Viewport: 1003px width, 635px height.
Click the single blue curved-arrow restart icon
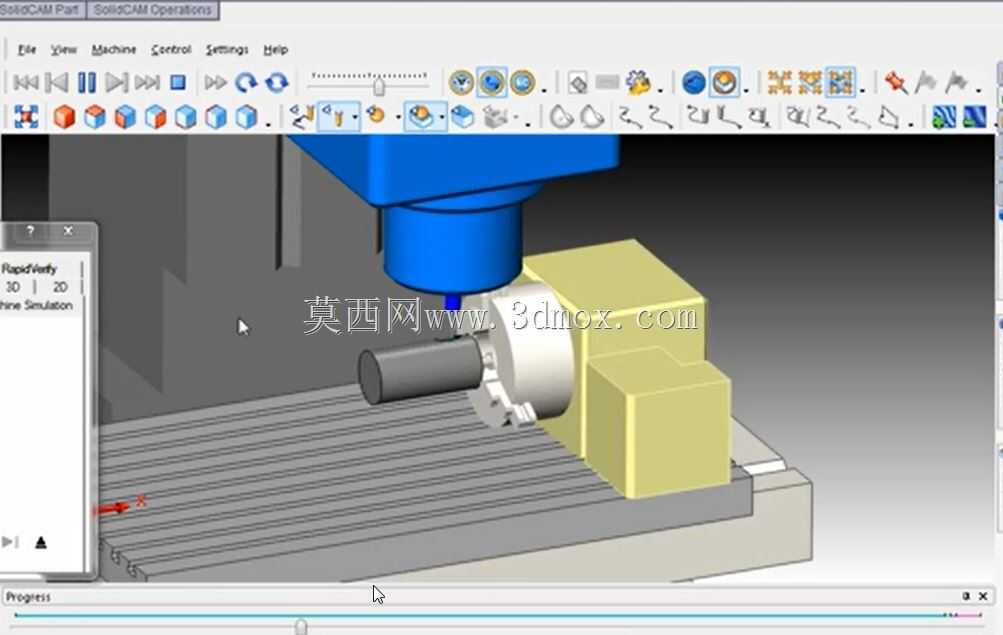point(246,82)
